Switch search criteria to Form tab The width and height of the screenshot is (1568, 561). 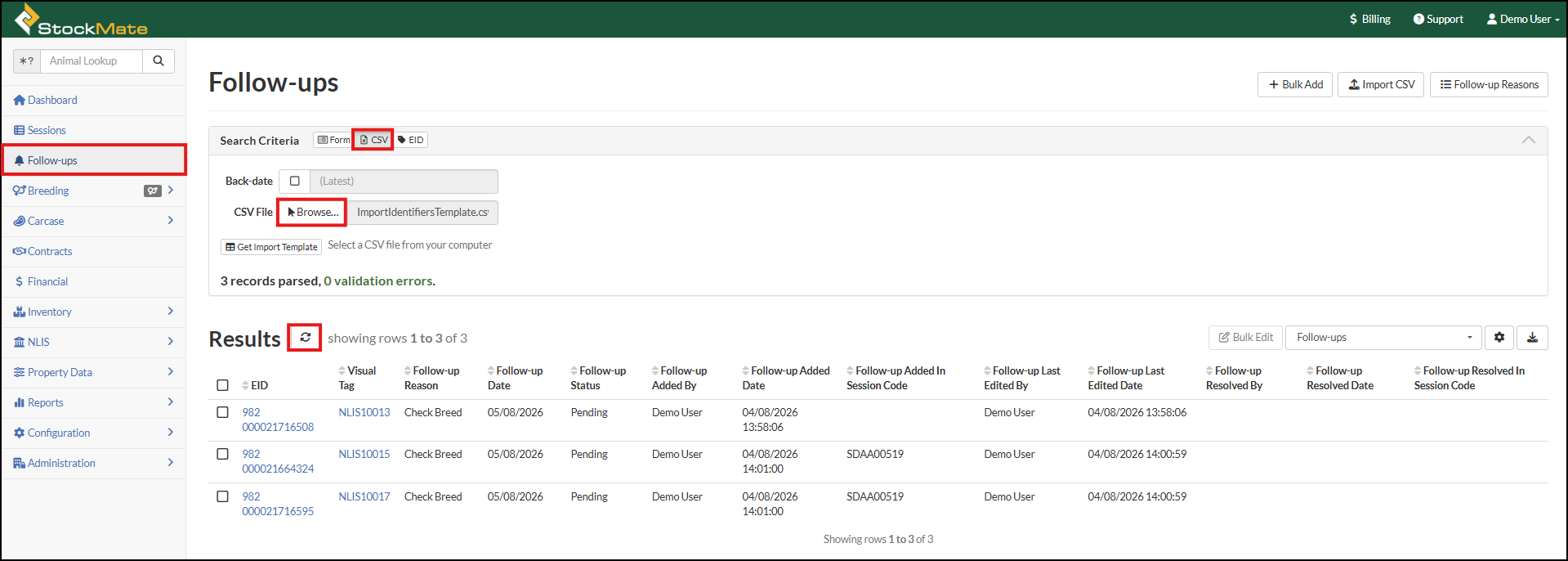pyautogui.click(x=333, y=140)
